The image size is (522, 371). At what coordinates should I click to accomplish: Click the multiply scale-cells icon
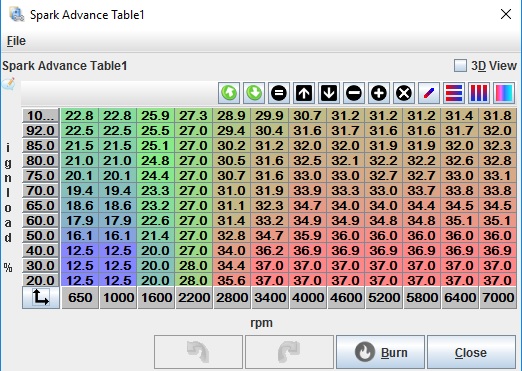pos(404,93)
